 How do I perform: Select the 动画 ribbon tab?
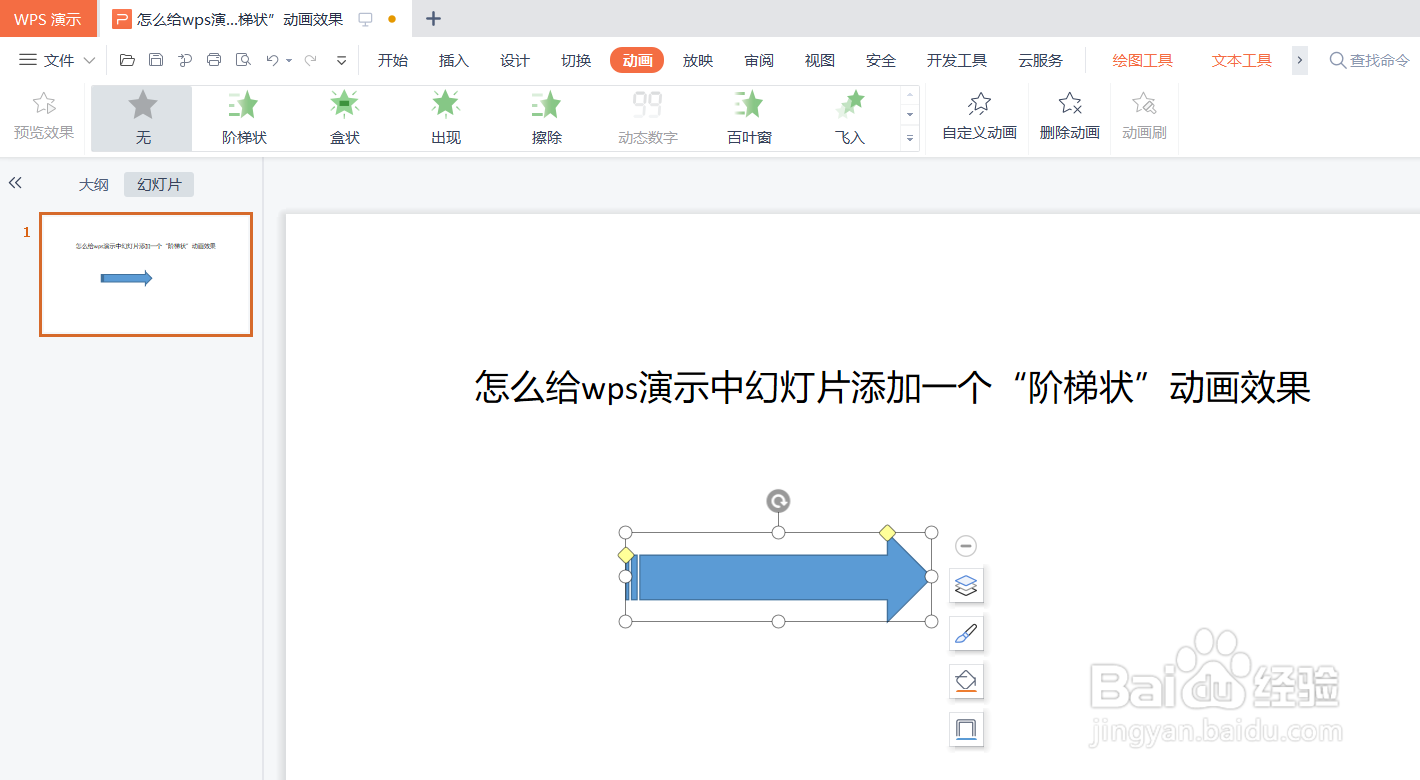[637, 60]
